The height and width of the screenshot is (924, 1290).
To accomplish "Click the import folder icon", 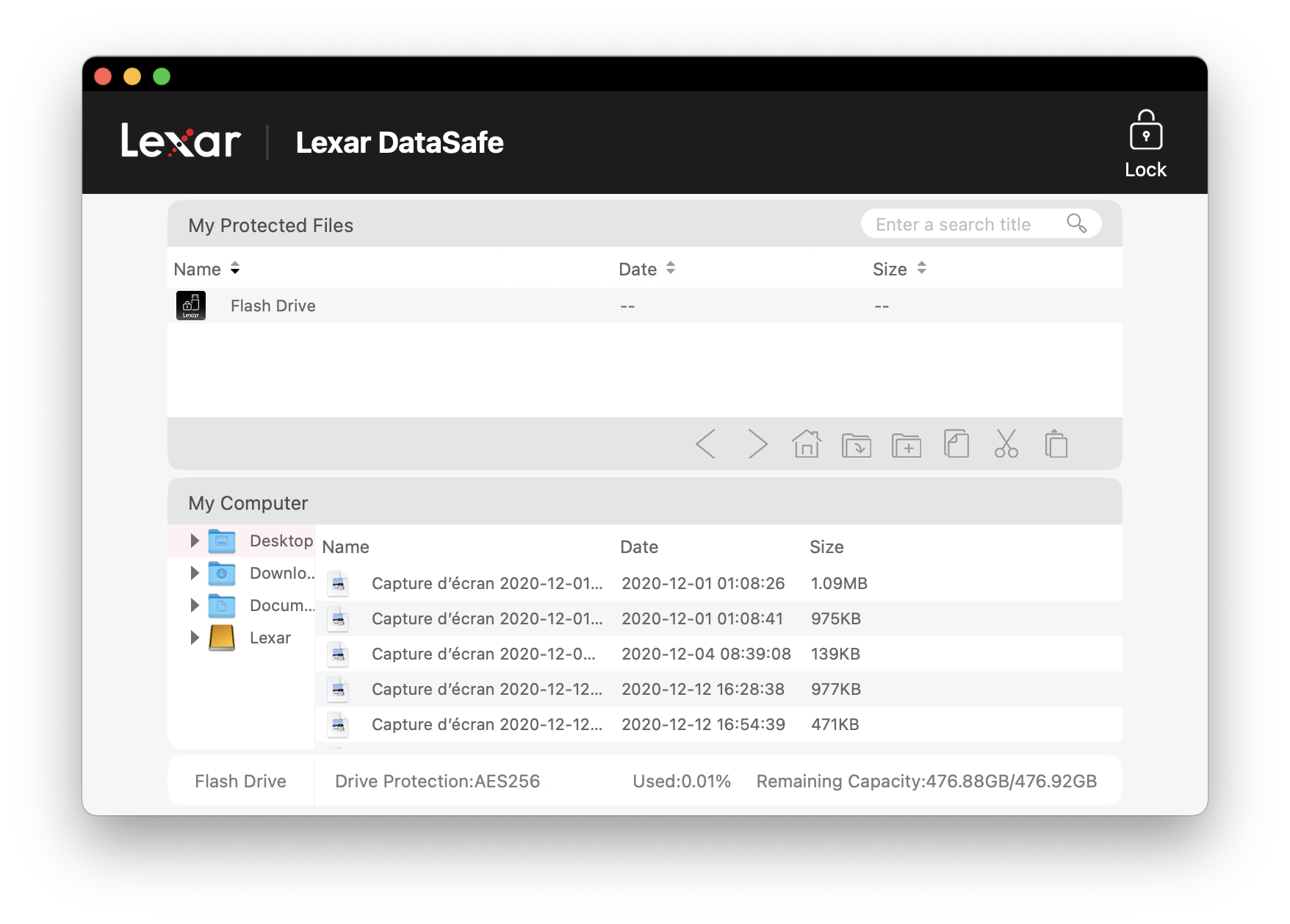I will (857, 445).
